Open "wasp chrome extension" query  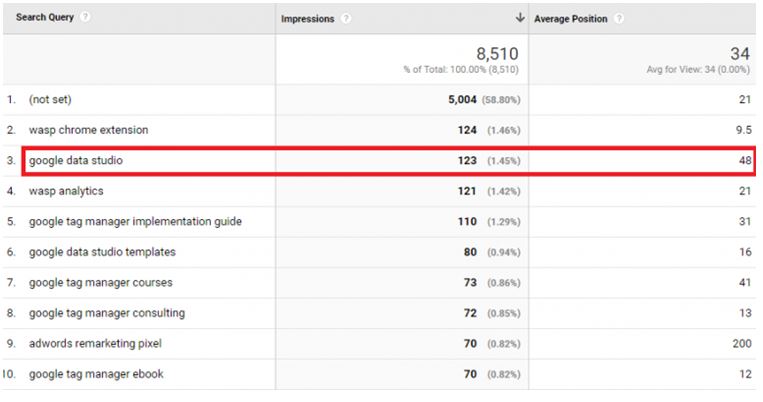pyautogui.click(x=89, y=130)
